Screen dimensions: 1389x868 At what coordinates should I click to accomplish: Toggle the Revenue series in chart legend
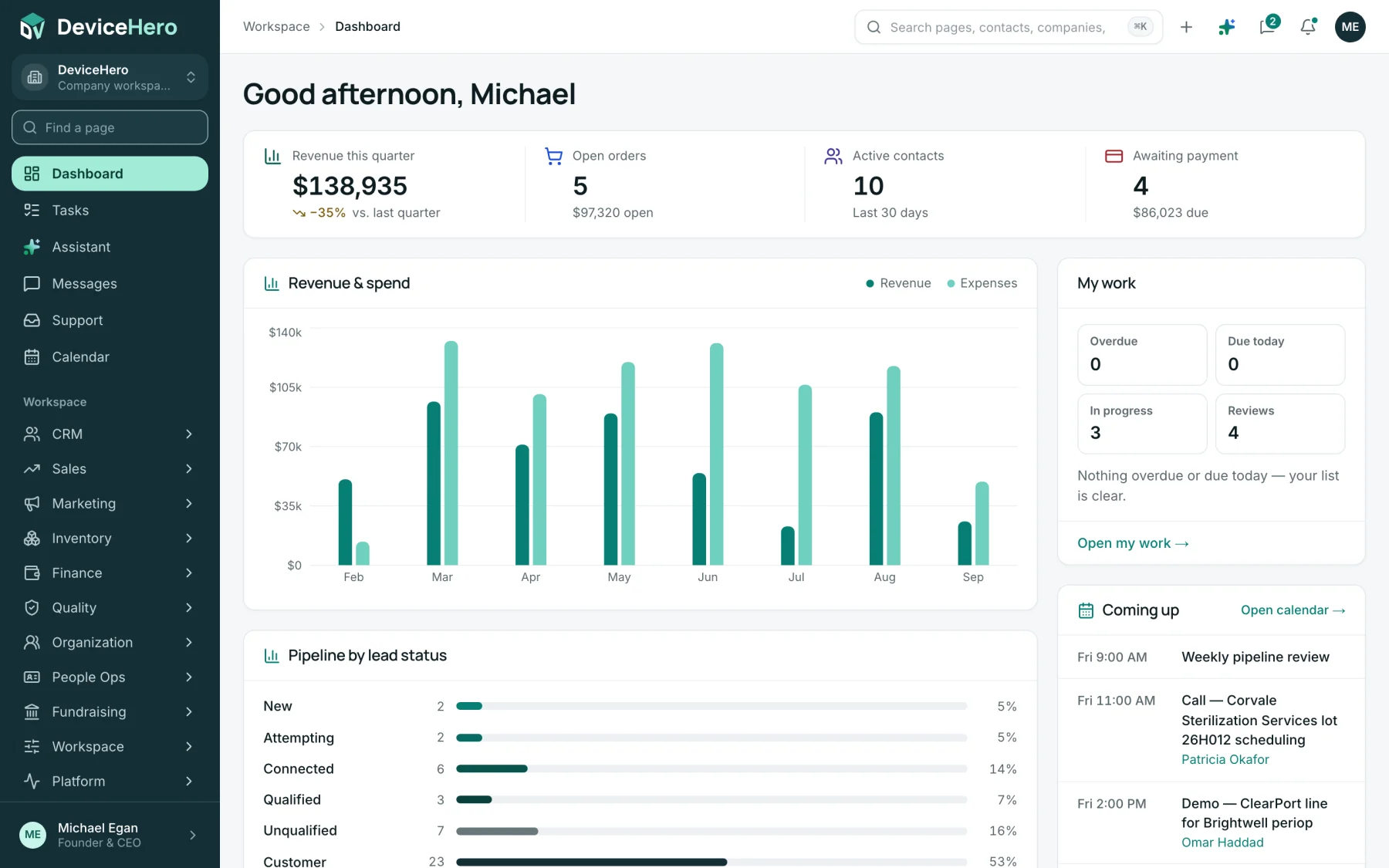(898, 283)
